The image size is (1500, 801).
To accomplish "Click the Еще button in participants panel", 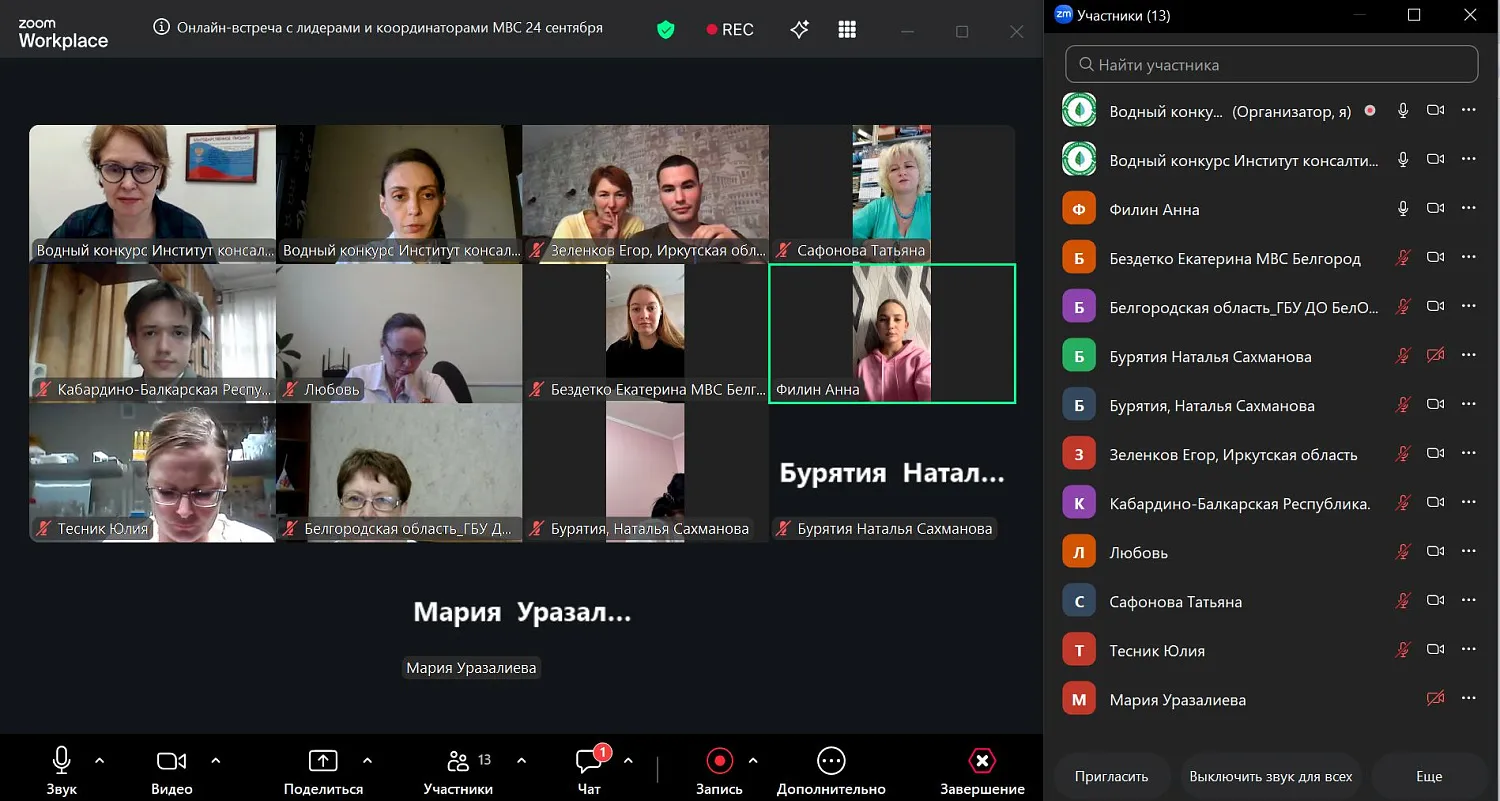I will [x=1429, y=776].
